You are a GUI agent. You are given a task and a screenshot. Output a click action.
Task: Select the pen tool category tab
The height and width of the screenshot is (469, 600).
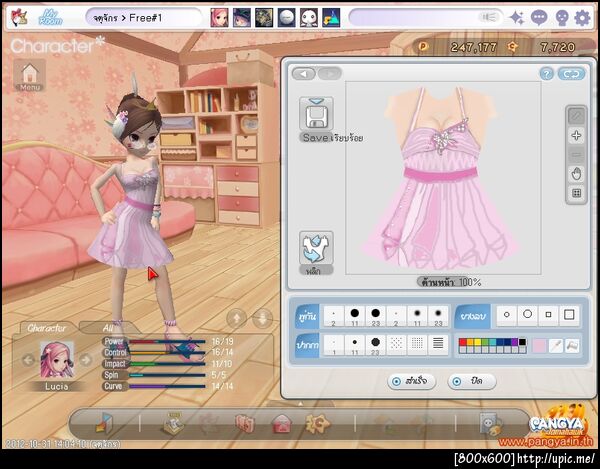click(307, 345)
